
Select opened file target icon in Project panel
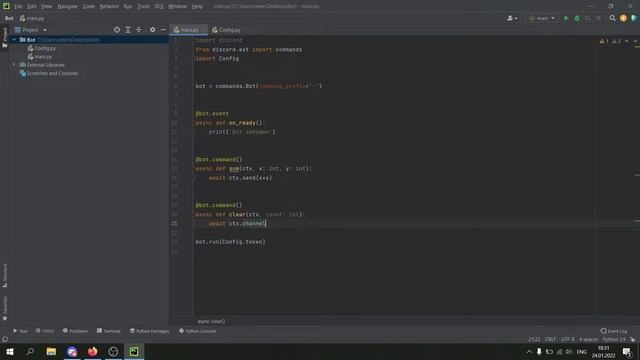click(x=117, y=30)
